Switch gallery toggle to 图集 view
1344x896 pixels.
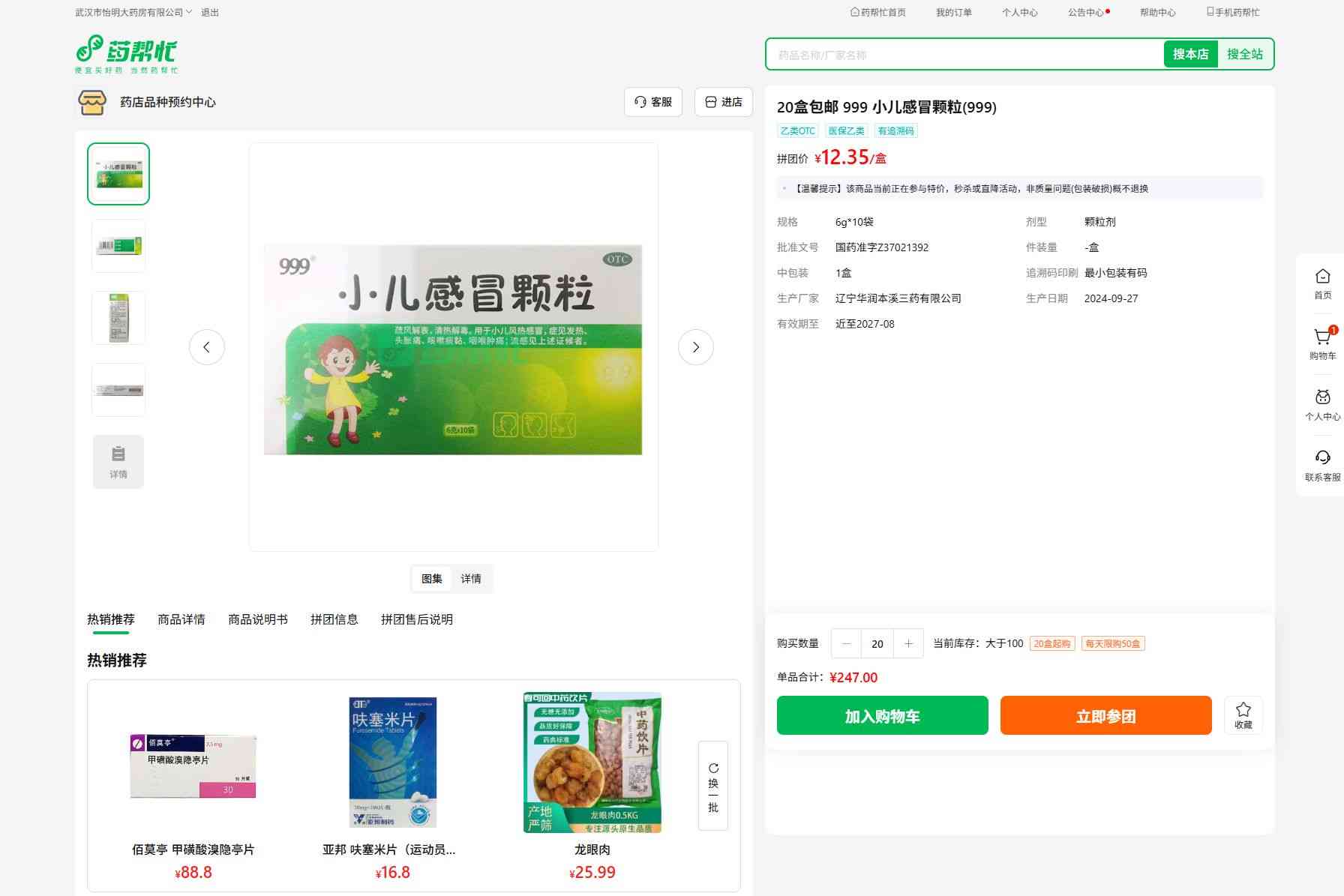pyautogui.click(x=432, y=579)
